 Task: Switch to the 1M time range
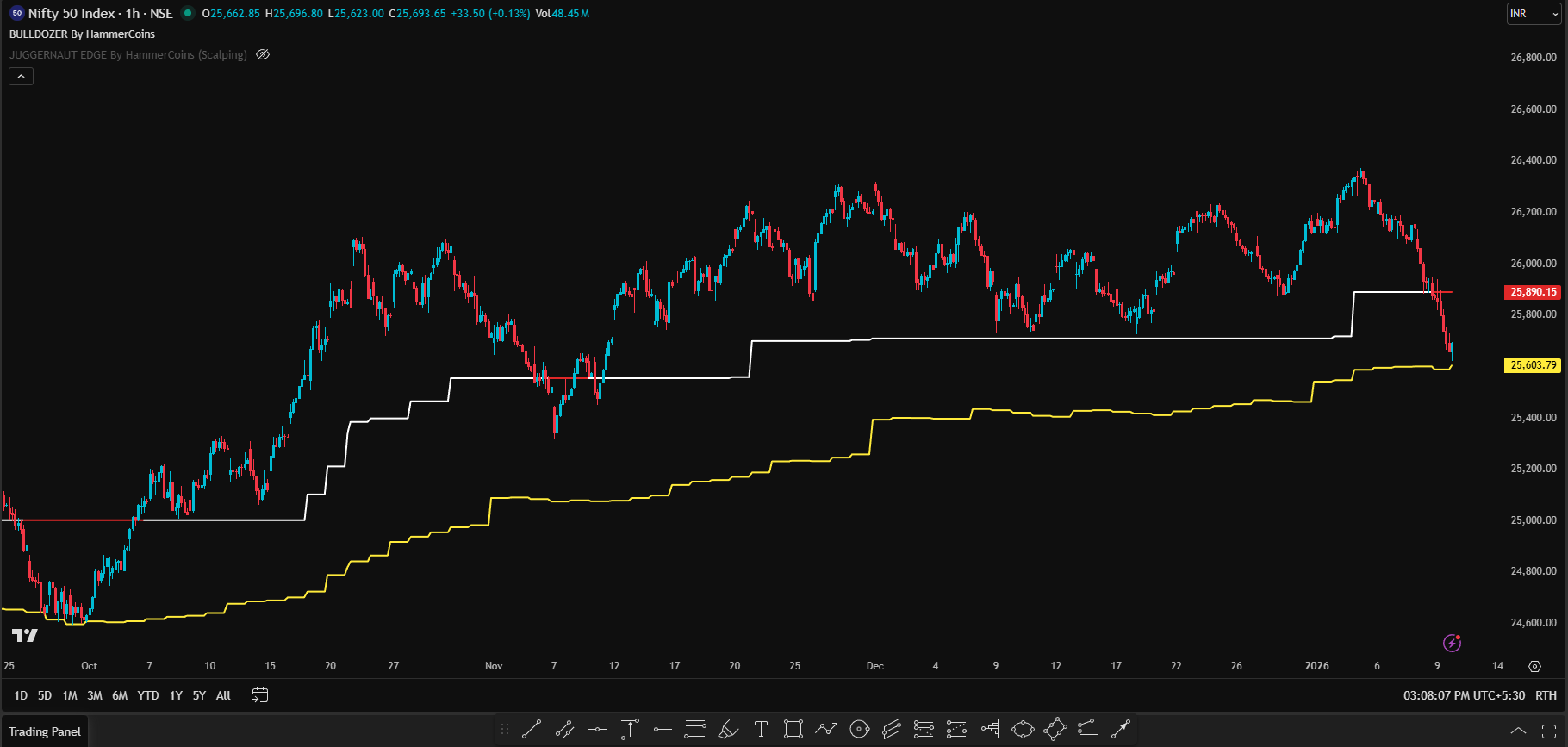[70, 695]
